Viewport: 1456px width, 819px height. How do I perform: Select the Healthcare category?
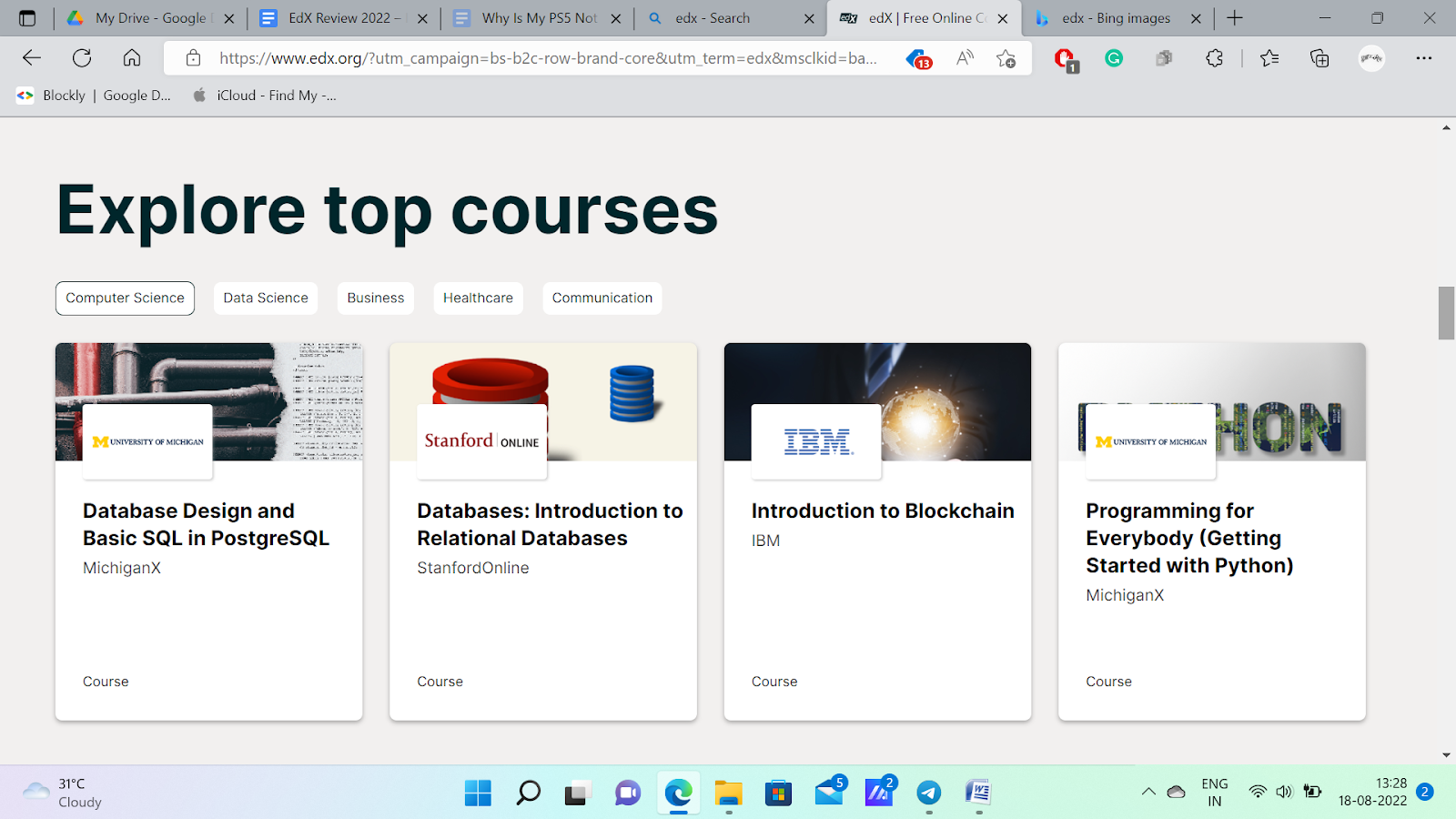[x=478, y=298]
